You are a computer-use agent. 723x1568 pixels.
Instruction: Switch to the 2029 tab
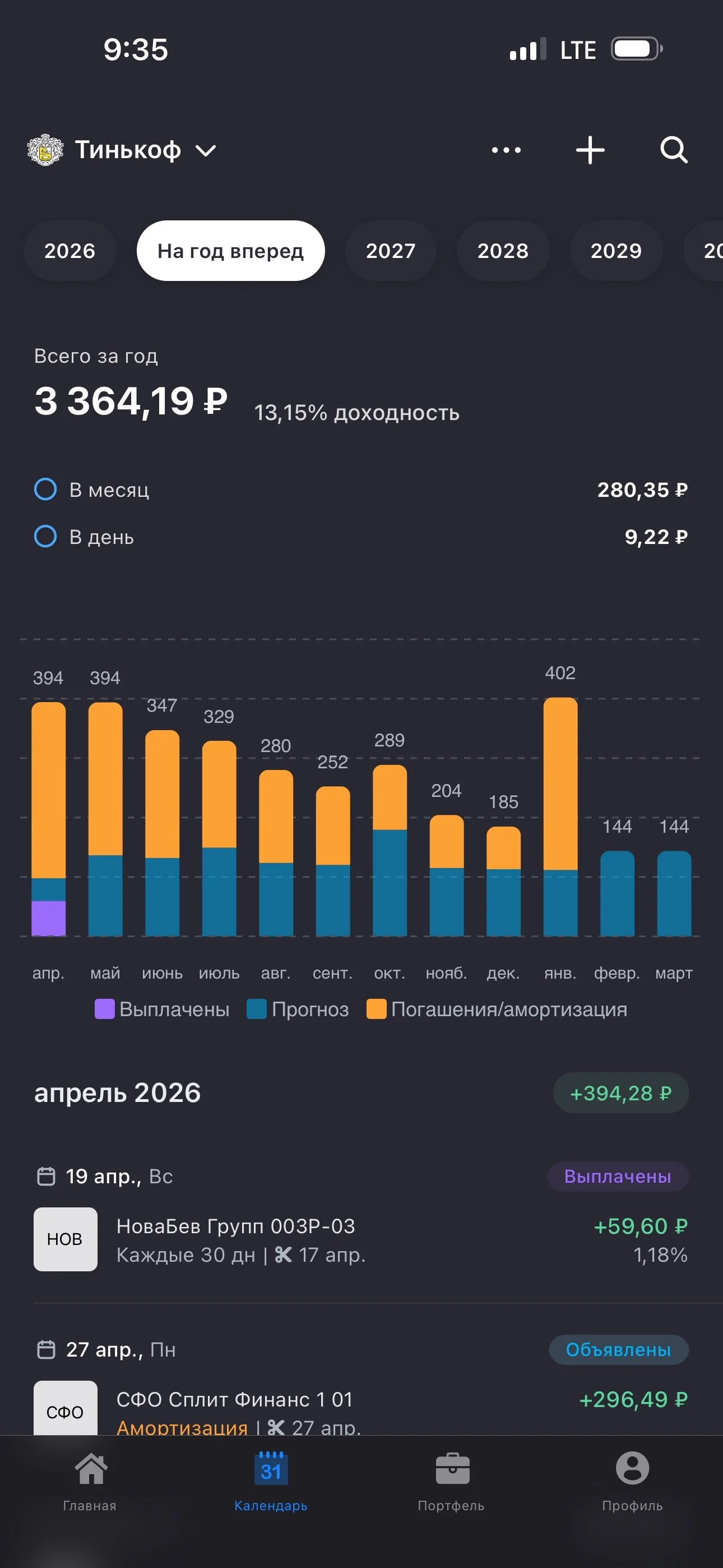pyautogui.click(x=616, y=251)
